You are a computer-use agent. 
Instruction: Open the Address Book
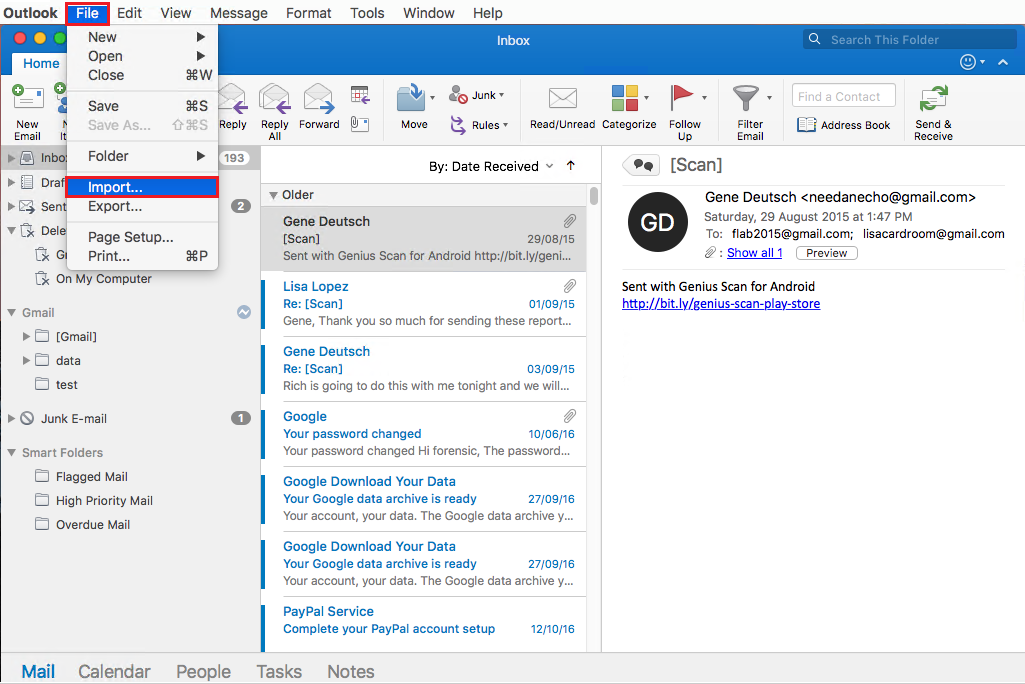coord(843,125)
